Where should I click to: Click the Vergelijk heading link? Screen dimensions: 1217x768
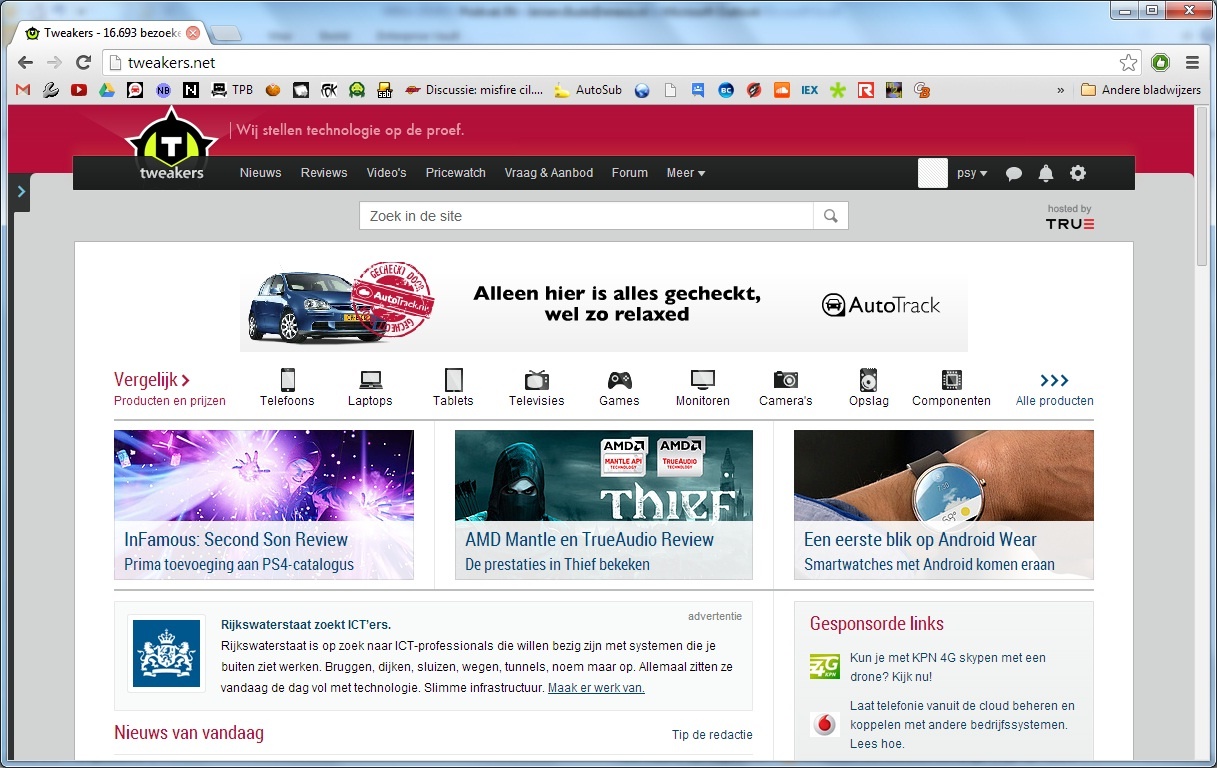pyautogui.click(x=152, y=380)
